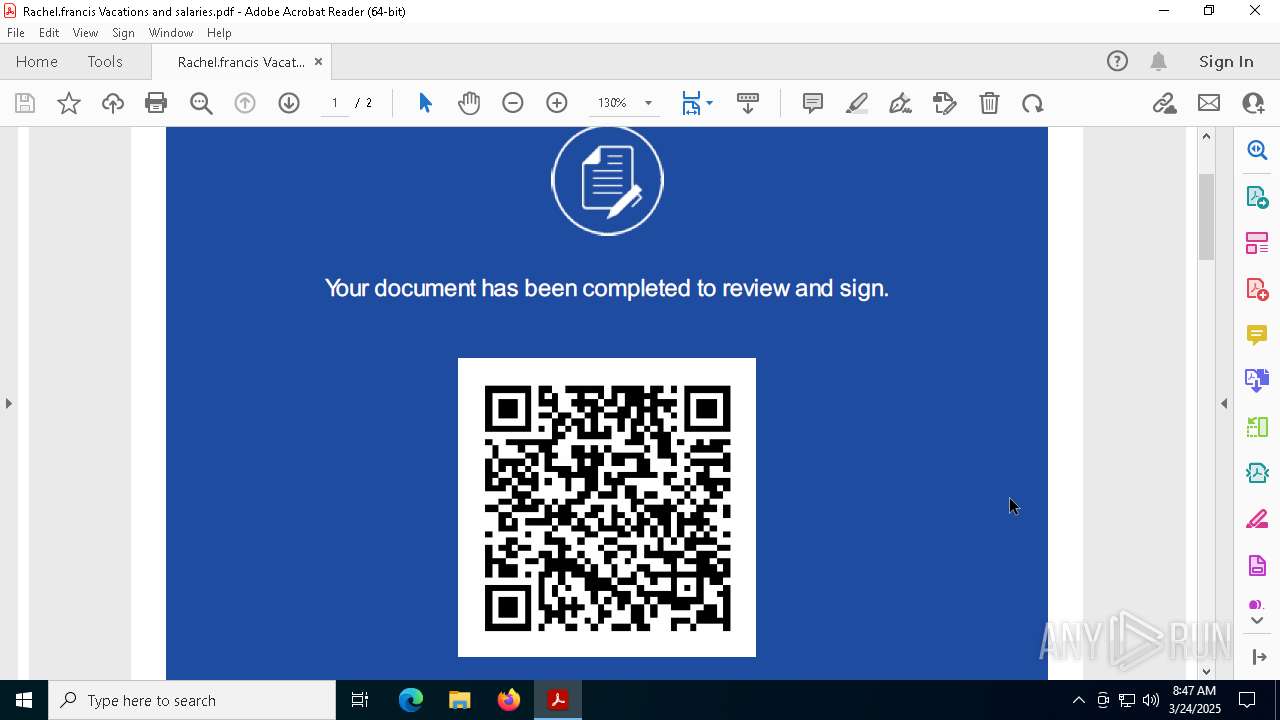The height and width of the screenshot is (720, 1280).
Task: Click the Sign In button
Action: click(x=1226, y=61)
